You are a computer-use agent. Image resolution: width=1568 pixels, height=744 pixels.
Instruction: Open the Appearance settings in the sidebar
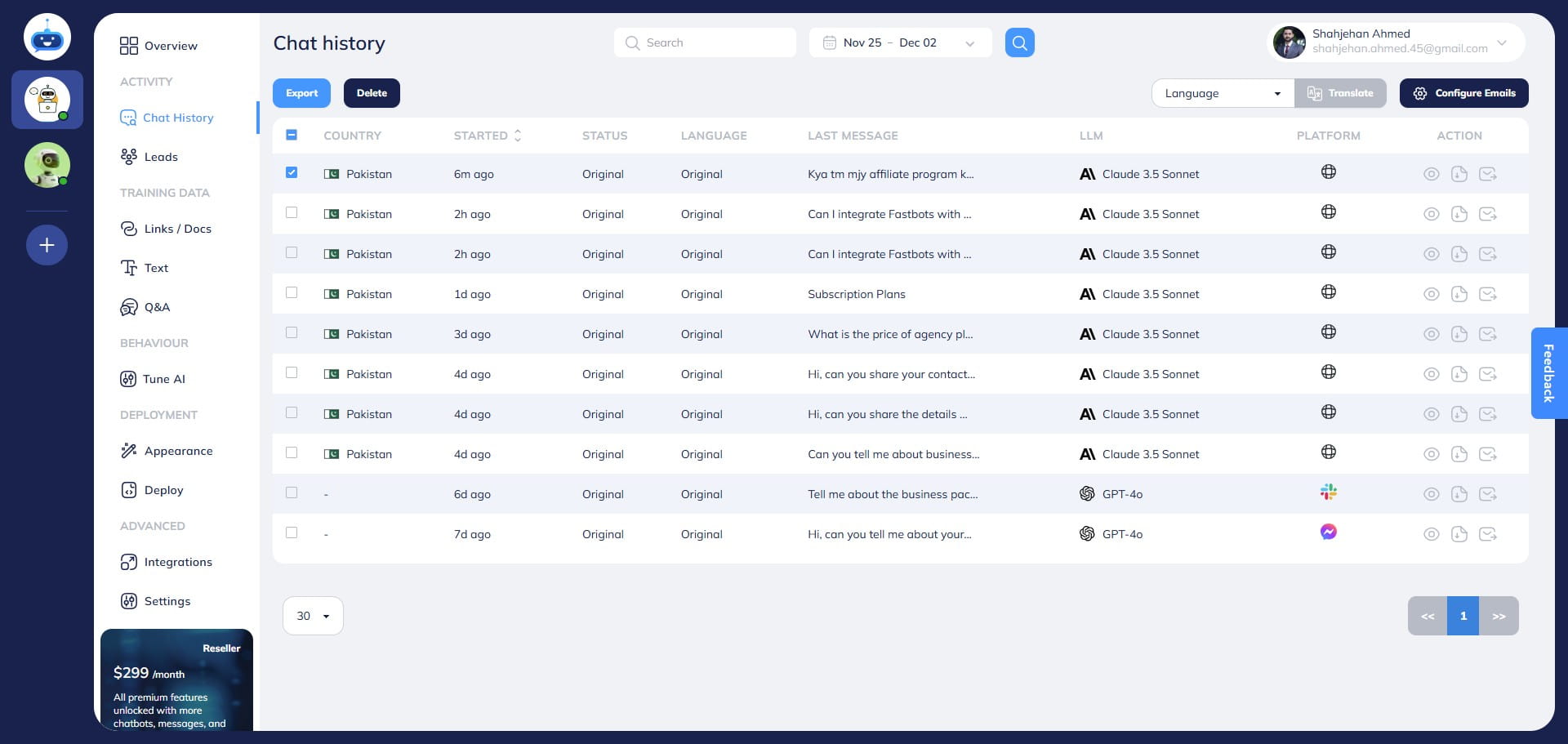[178, 451]
